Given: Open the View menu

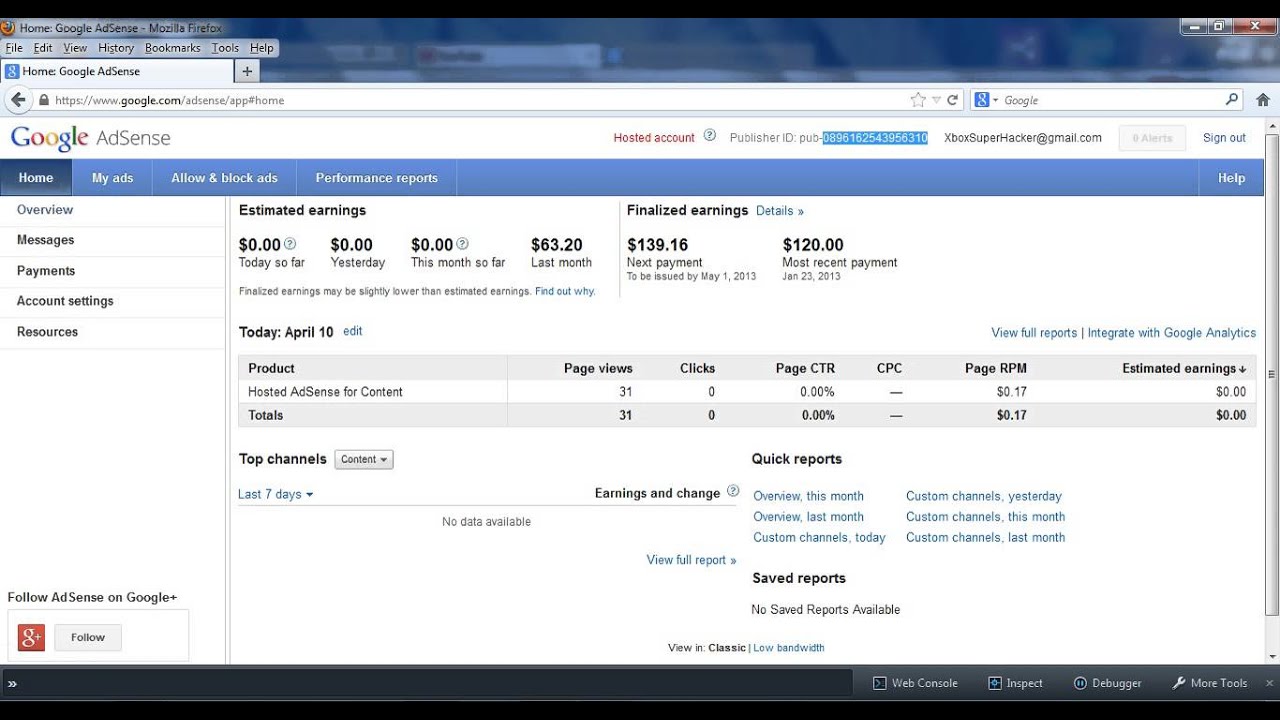Looking at the screenshot, I should pos(75,48).
